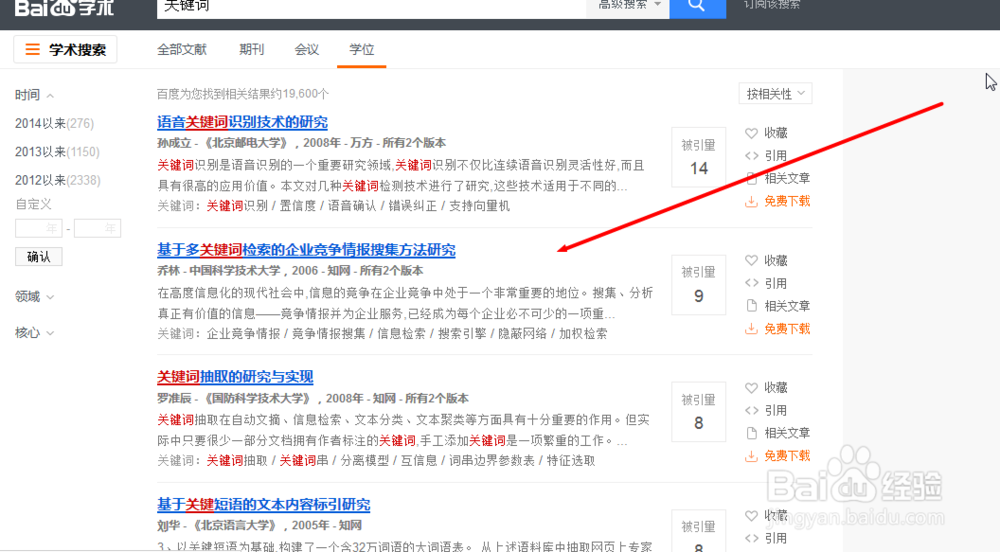Click 自定义 time filter label
Image resolution: width=1000 pixels, height=552 pixels.
(x=33, y=205)
